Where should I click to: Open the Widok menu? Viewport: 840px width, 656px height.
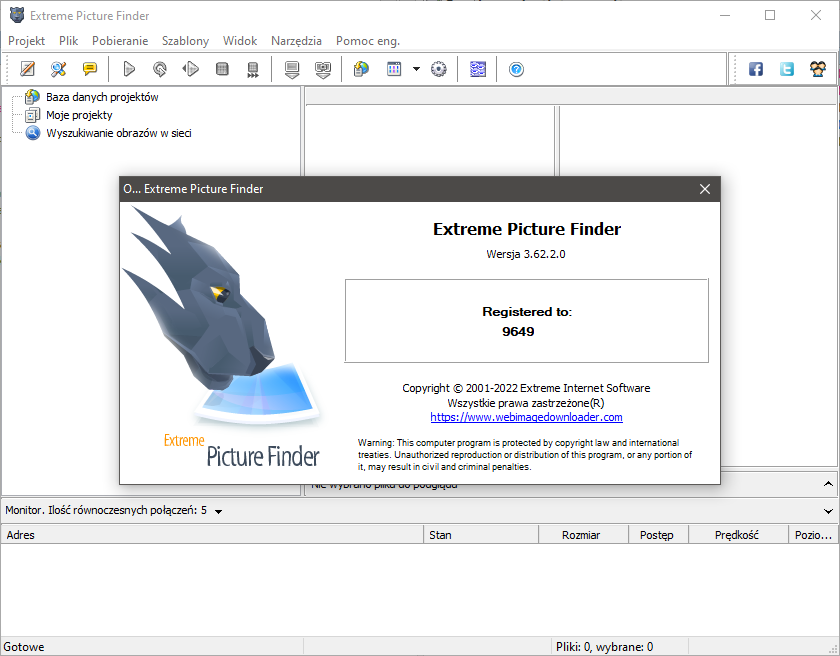click(240, 41)
